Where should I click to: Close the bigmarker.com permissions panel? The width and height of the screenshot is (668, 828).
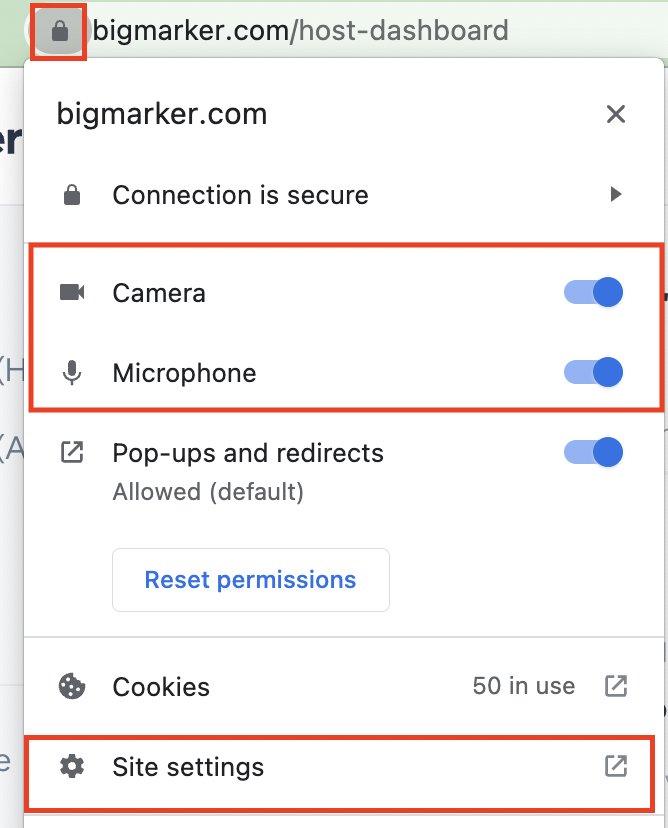tap(616, 114)
